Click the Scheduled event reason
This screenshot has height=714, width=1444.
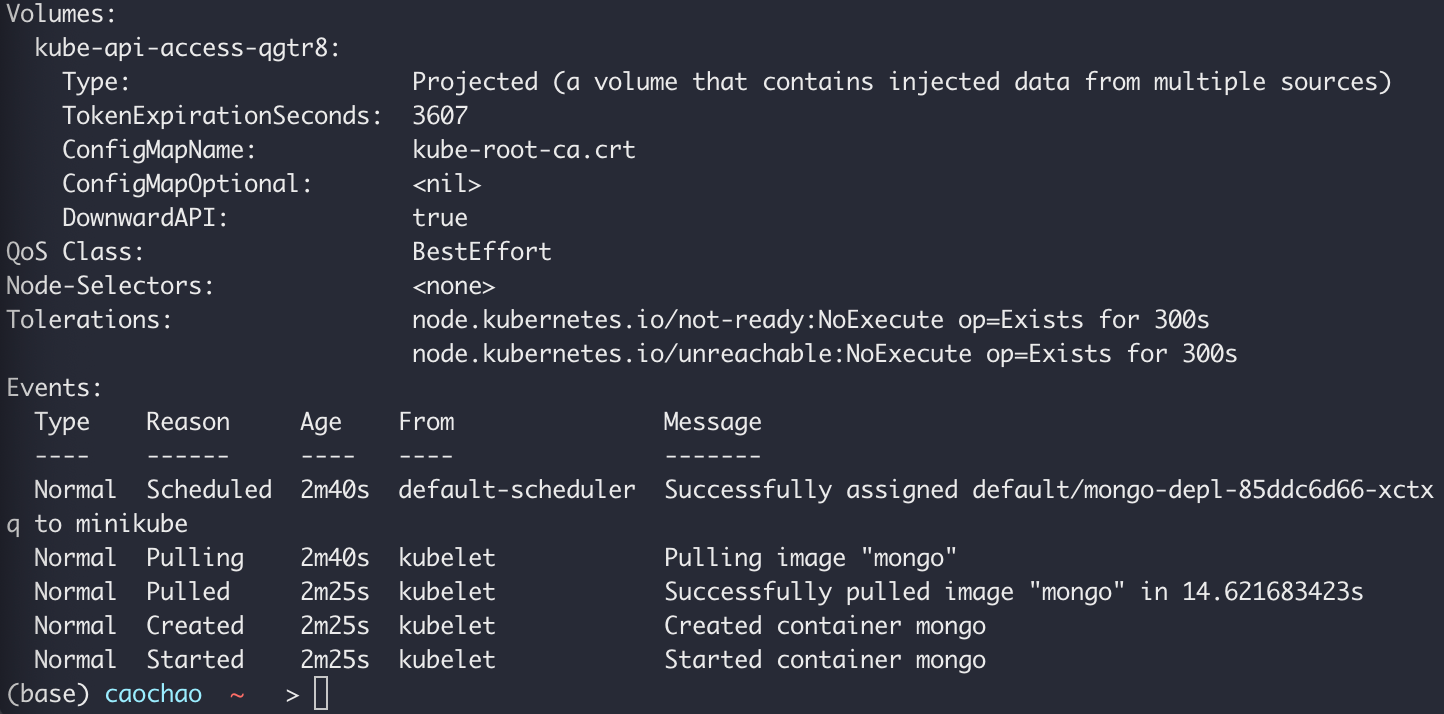coord(209,490)
